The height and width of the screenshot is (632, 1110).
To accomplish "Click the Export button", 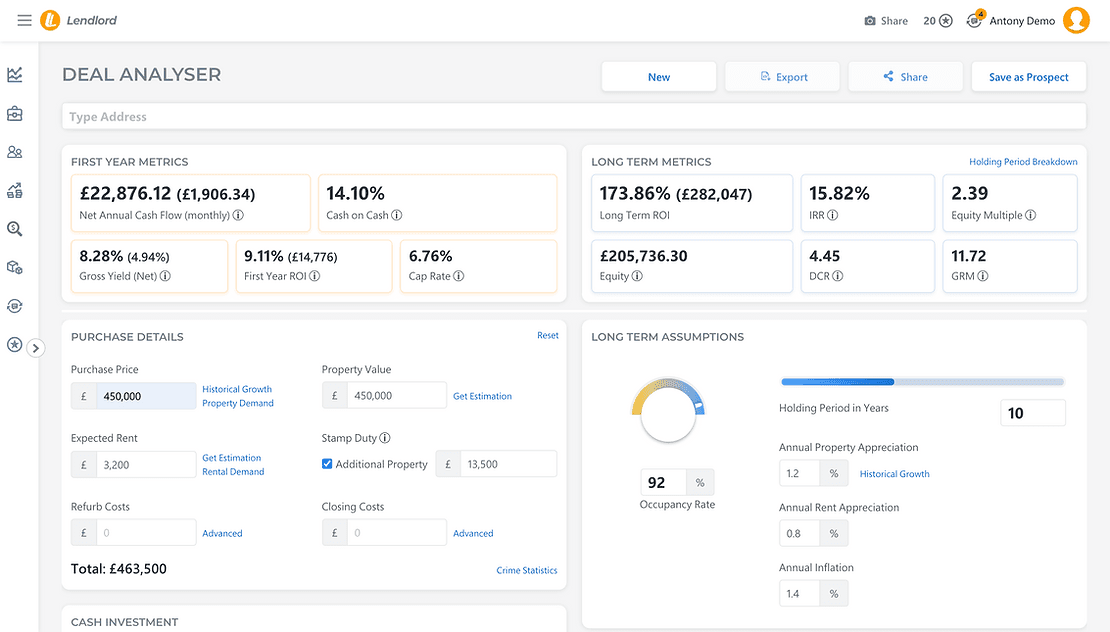I will point(782,77).
